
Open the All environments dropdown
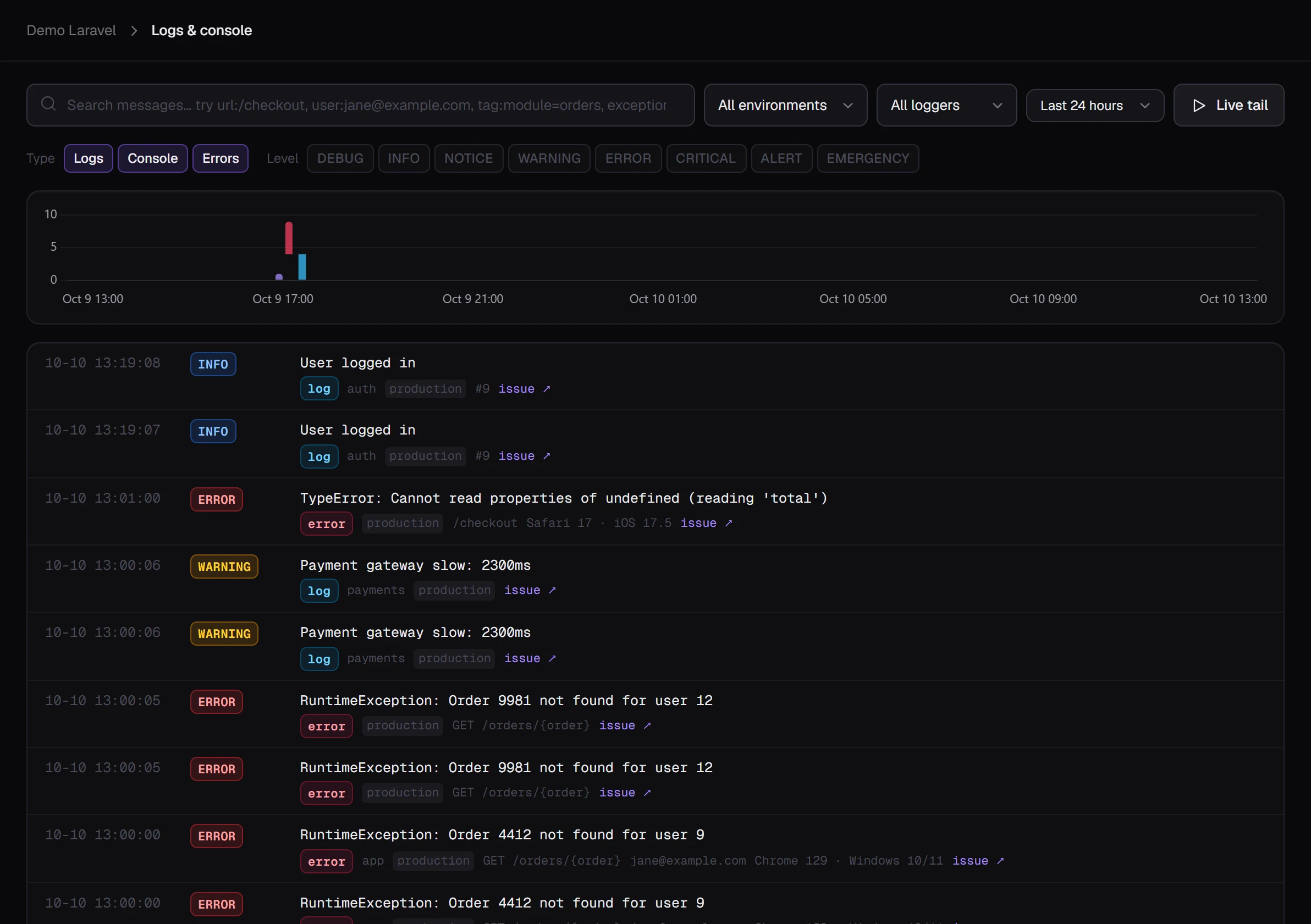tap(785, 105)
